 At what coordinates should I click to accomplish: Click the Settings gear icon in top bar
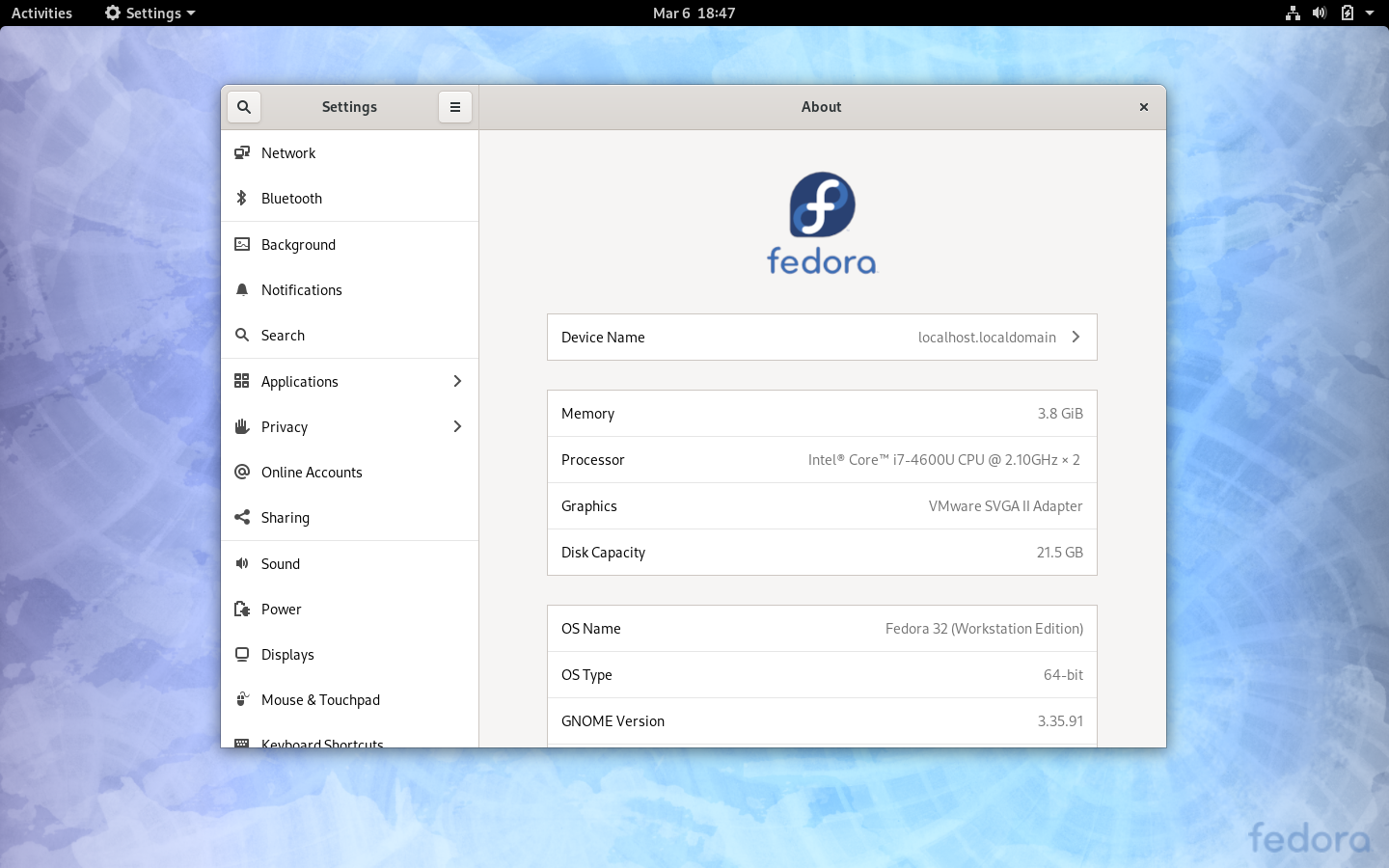113,13
